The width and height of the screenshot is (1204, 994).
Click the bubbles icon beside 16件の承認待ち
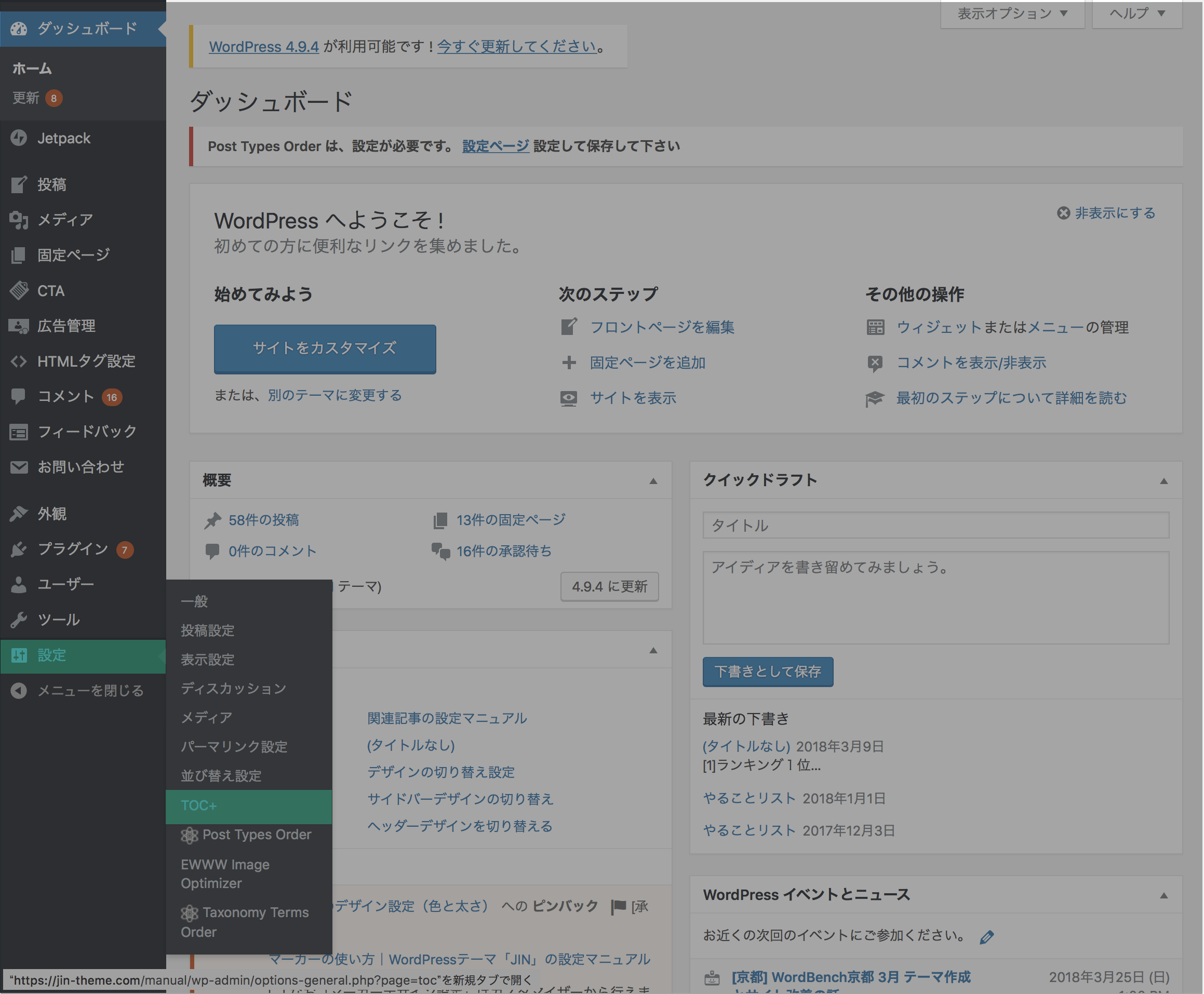coord(440,552)
